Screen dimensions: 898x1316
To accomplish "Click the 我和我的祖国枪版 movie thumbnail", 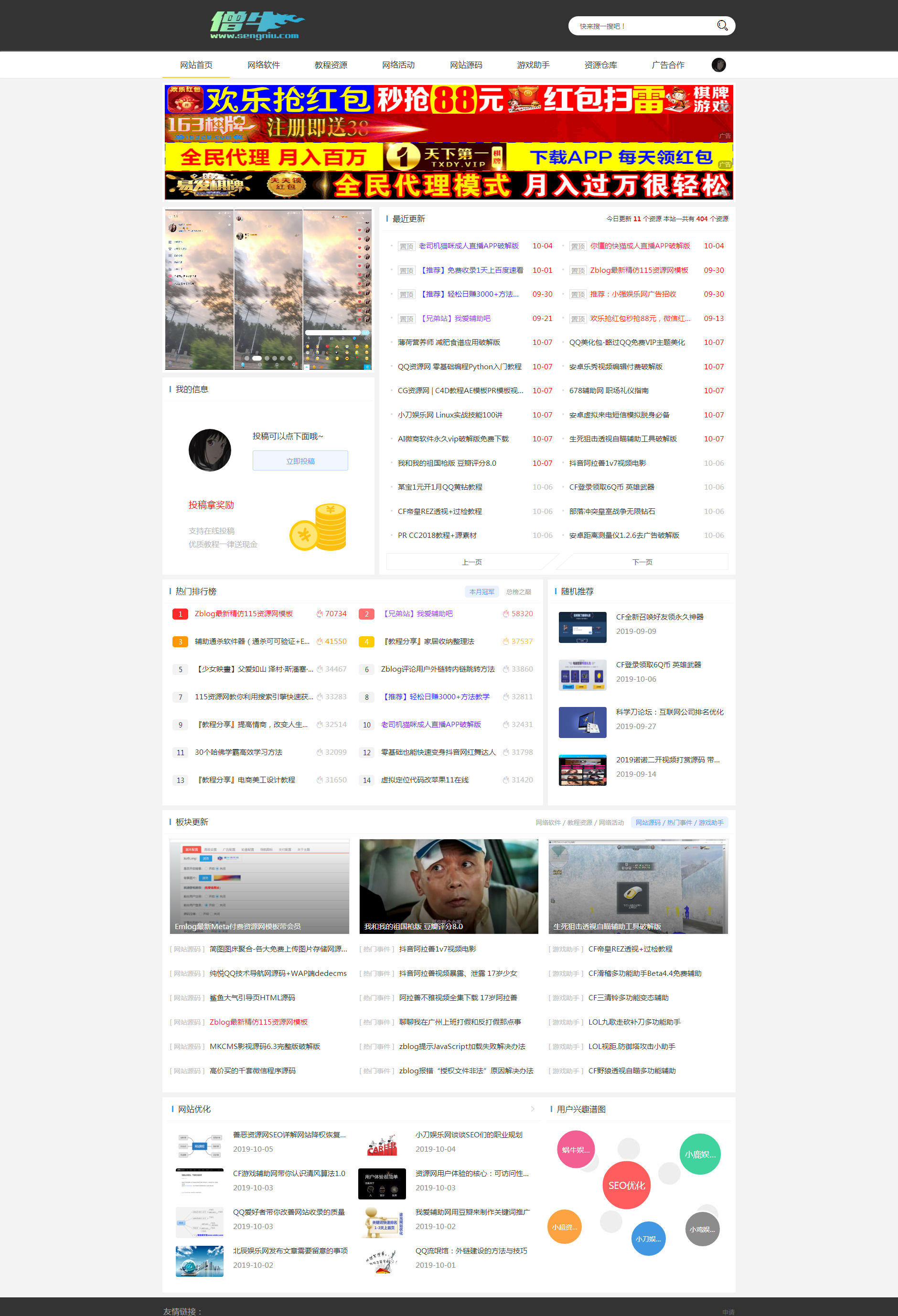I will (449, 885).
